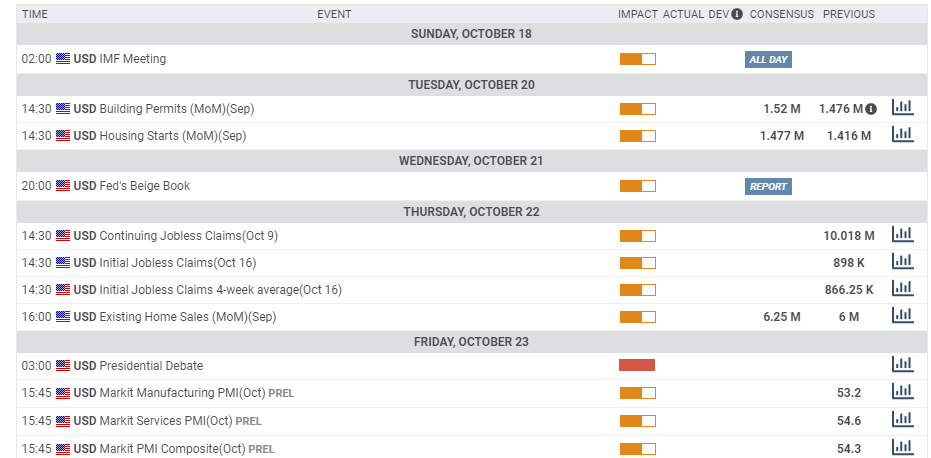The height and width of the screenshot is (458, 931).
Task: Open the Fed's Beige Book event
Action: 145,186
